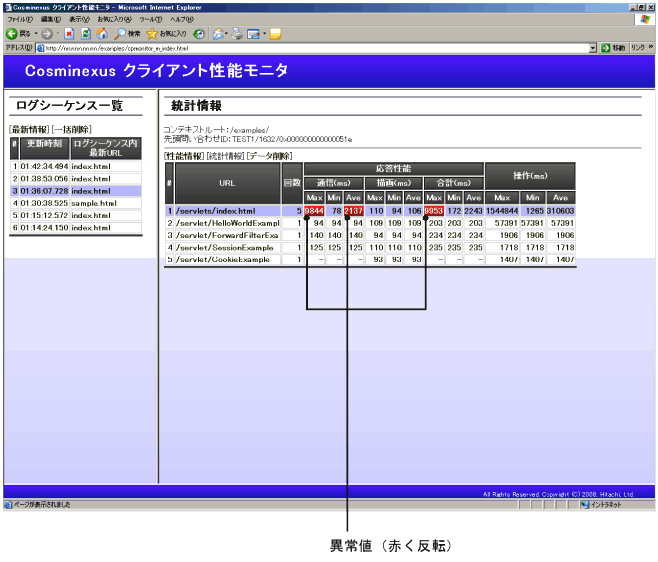Click the Edit page icon in toolbar
The width and height of the screenshot is (658, 562).
253,34
